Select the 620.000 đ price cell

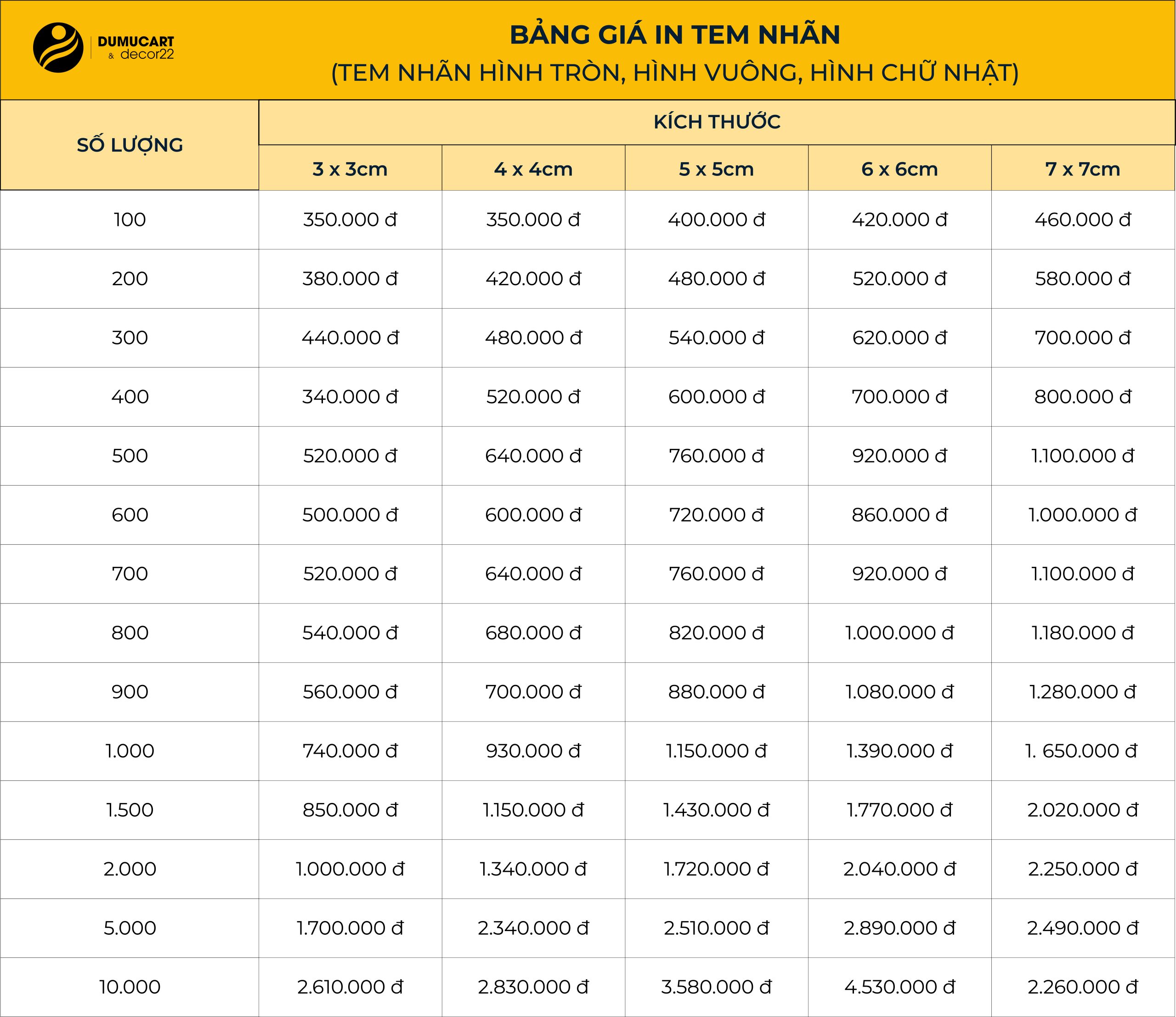[x=899, y=338]
